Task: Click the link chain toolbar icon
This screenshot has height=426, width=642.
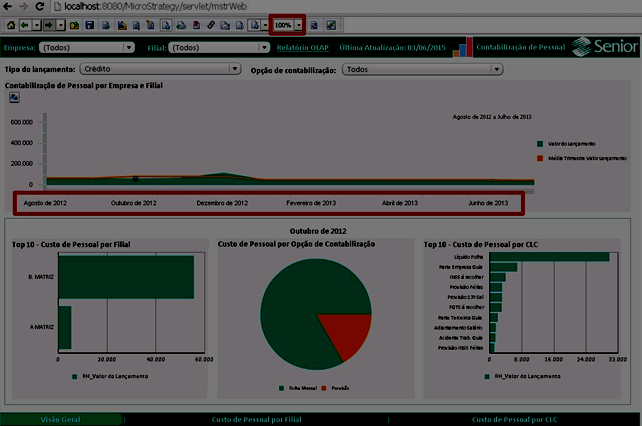Action: 210,24
